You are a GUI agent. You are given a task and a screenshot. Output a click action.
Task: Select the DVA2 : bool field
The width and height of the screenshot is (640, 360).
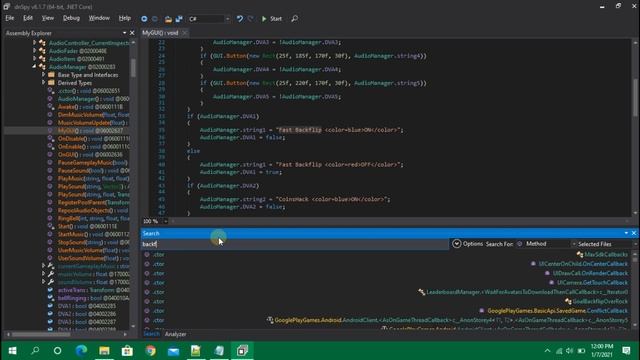click(x=87, y=314)
